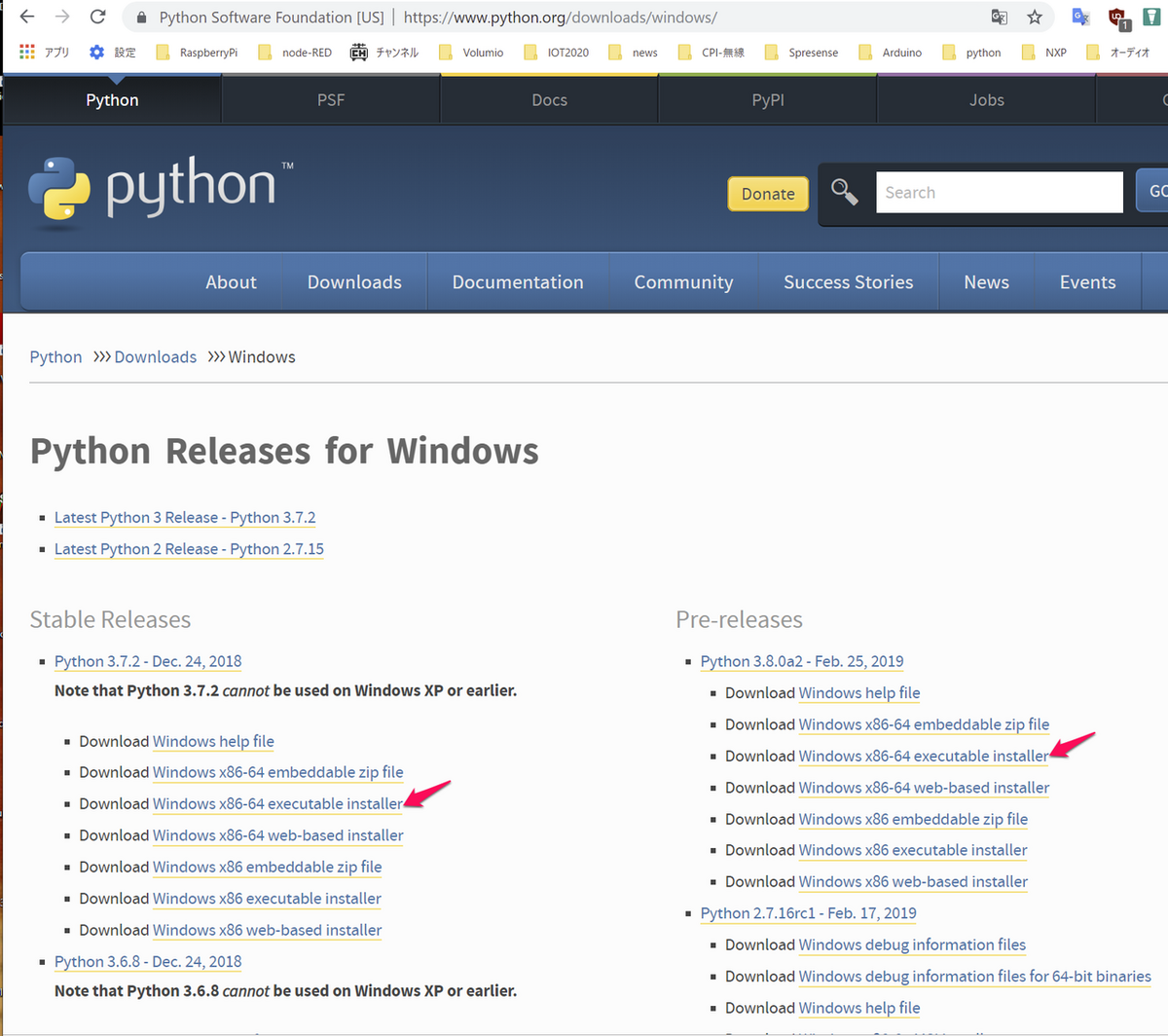The width and height of the screenshot is (1168, 1036).
Task: Open the Downloads menu
Action: [x=354, y=282]
